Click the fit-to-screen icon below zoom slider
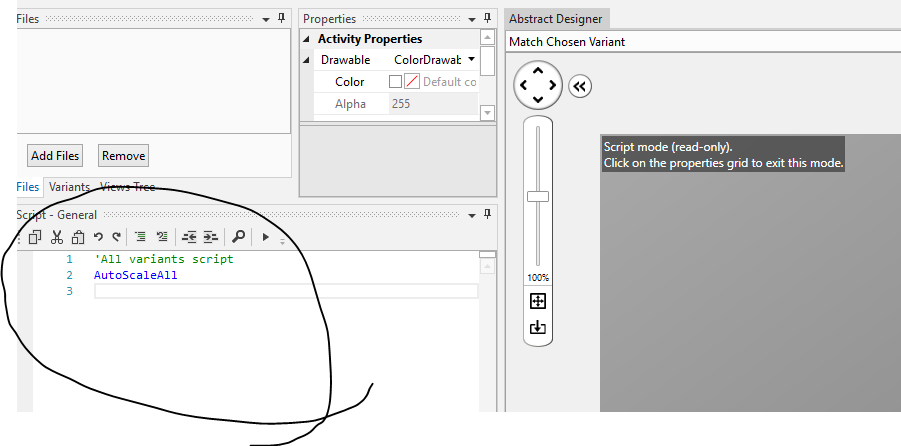The image size is (901, 446). pyautogui.click(x=538, y=300)
